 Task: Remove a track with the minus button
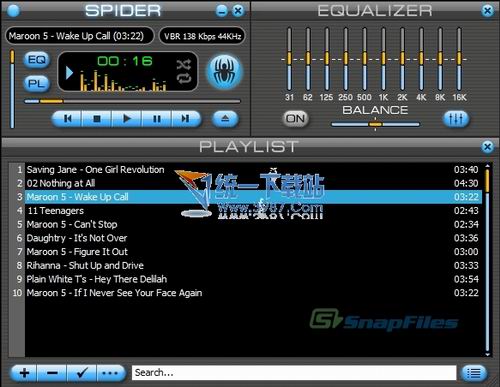[x=52, y=373]
